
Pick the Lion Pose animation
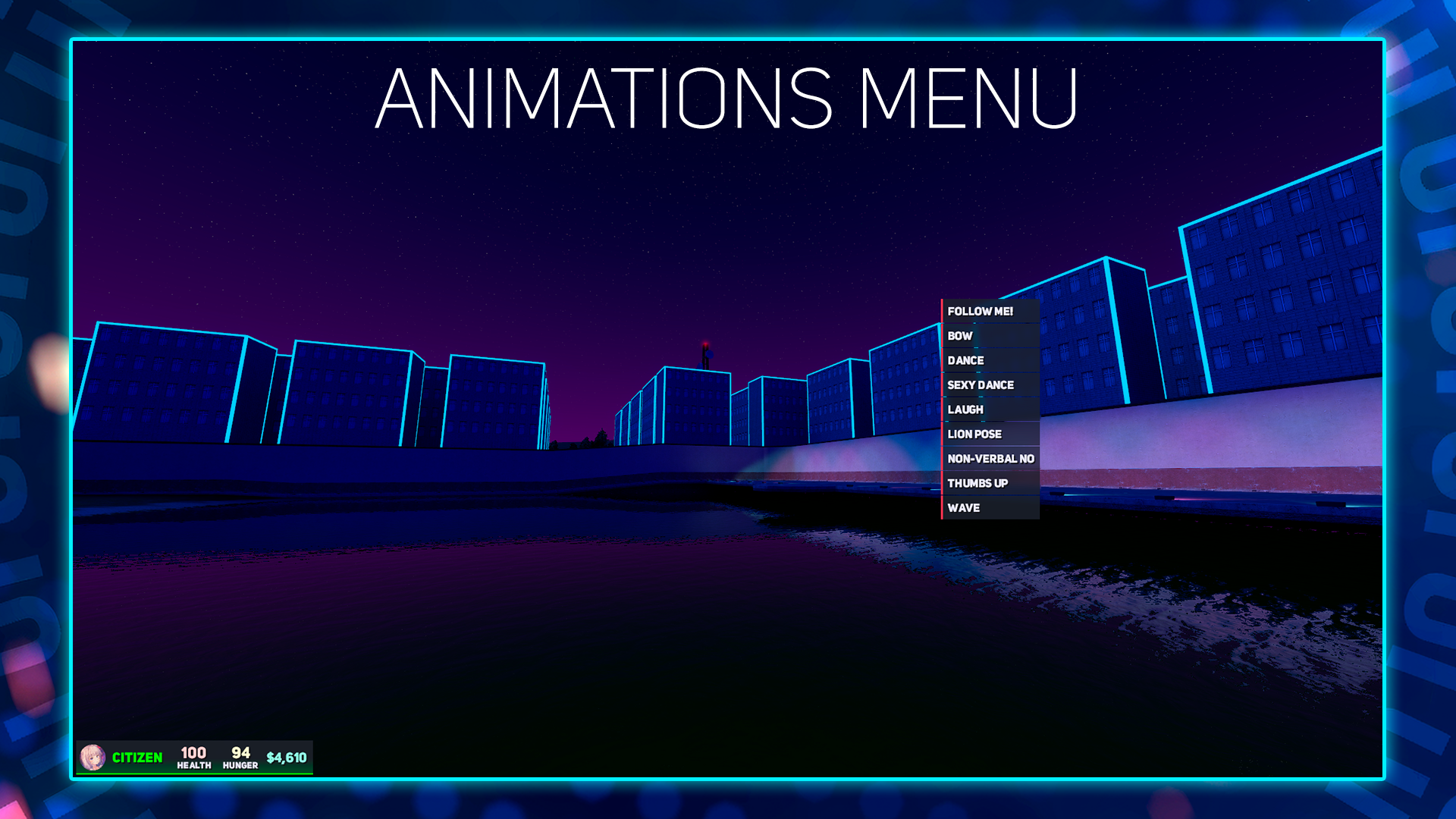[990, 434]
